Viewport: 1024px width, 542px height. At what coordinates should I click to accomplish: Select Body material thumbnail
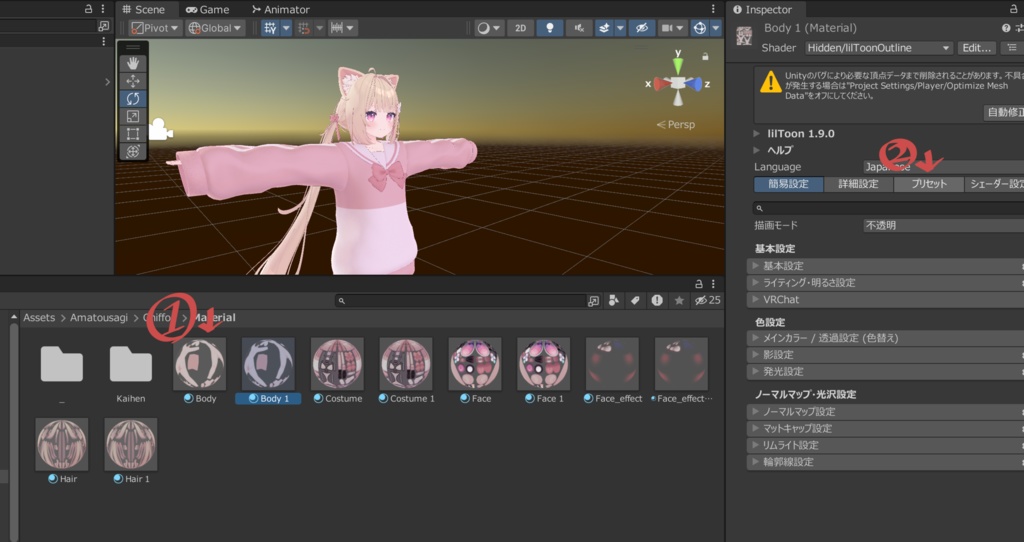click(199, 364)
